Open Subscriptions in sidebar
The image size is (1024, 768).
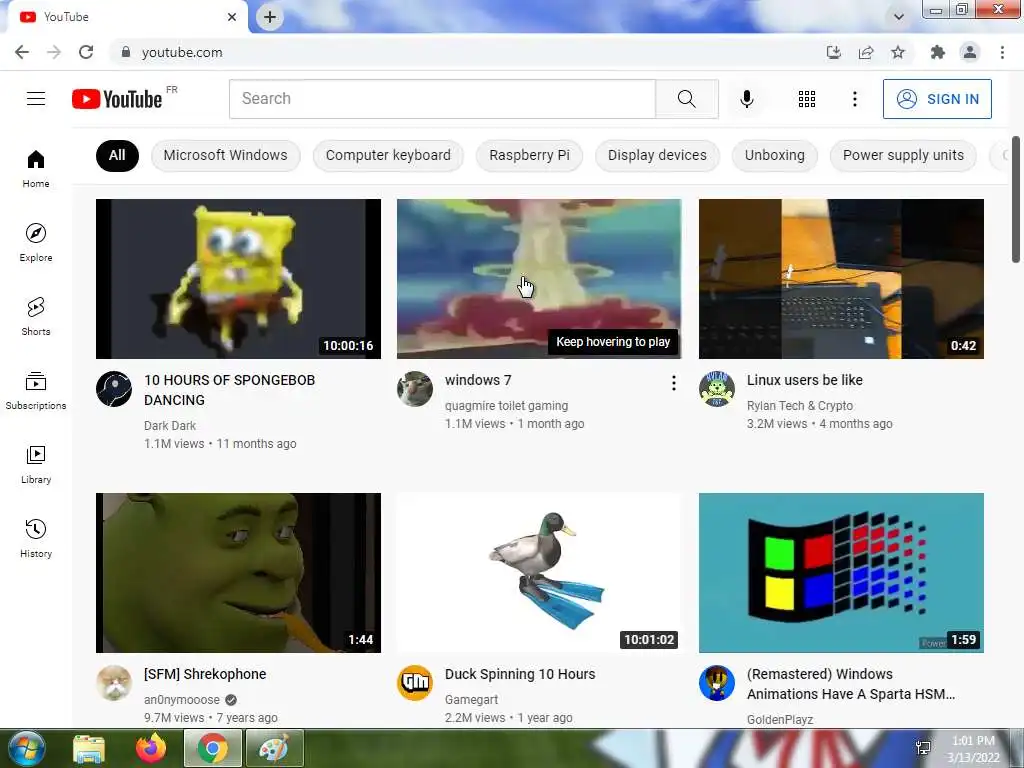pyautogui.click(x=36, y=391)
